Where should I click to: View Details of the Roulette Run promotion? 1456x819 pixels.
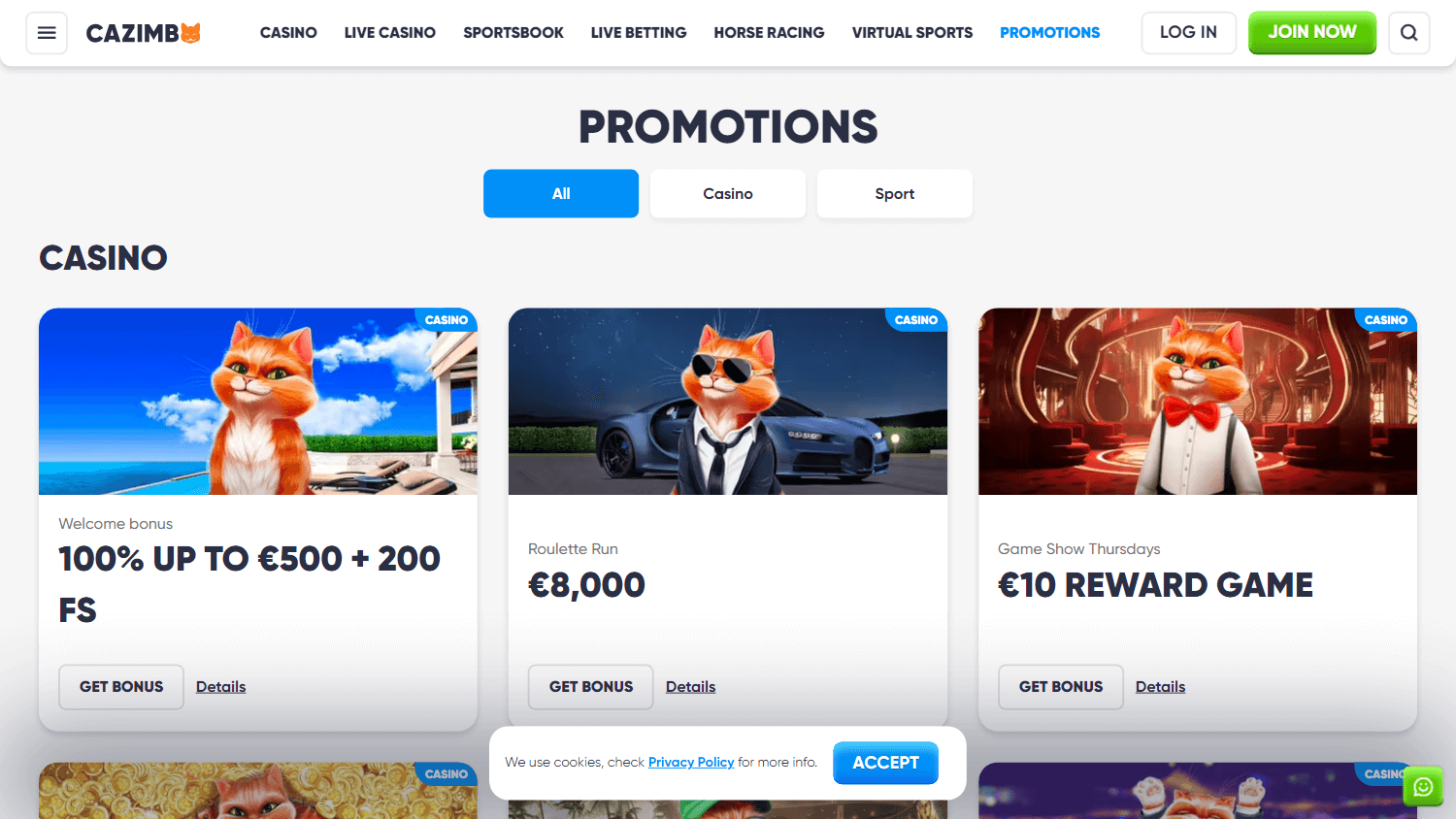[x=690, y=687]
